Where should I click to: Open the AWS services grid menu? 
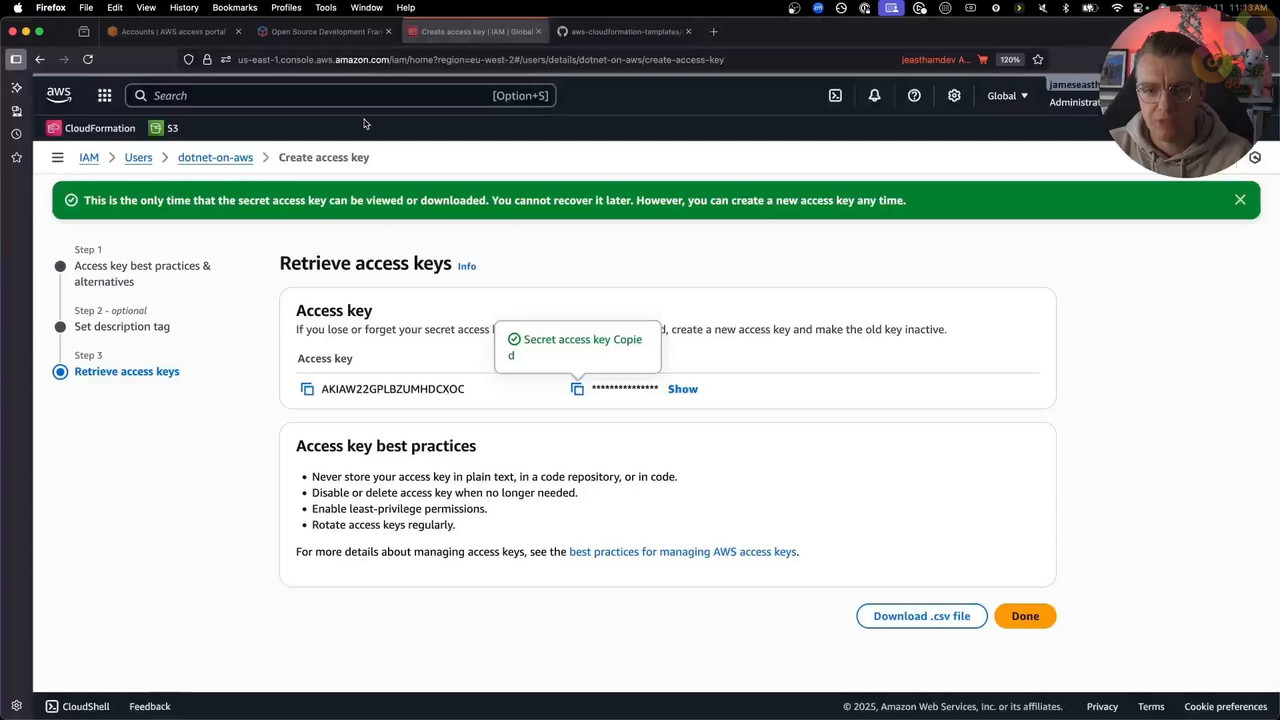[104, 96]
